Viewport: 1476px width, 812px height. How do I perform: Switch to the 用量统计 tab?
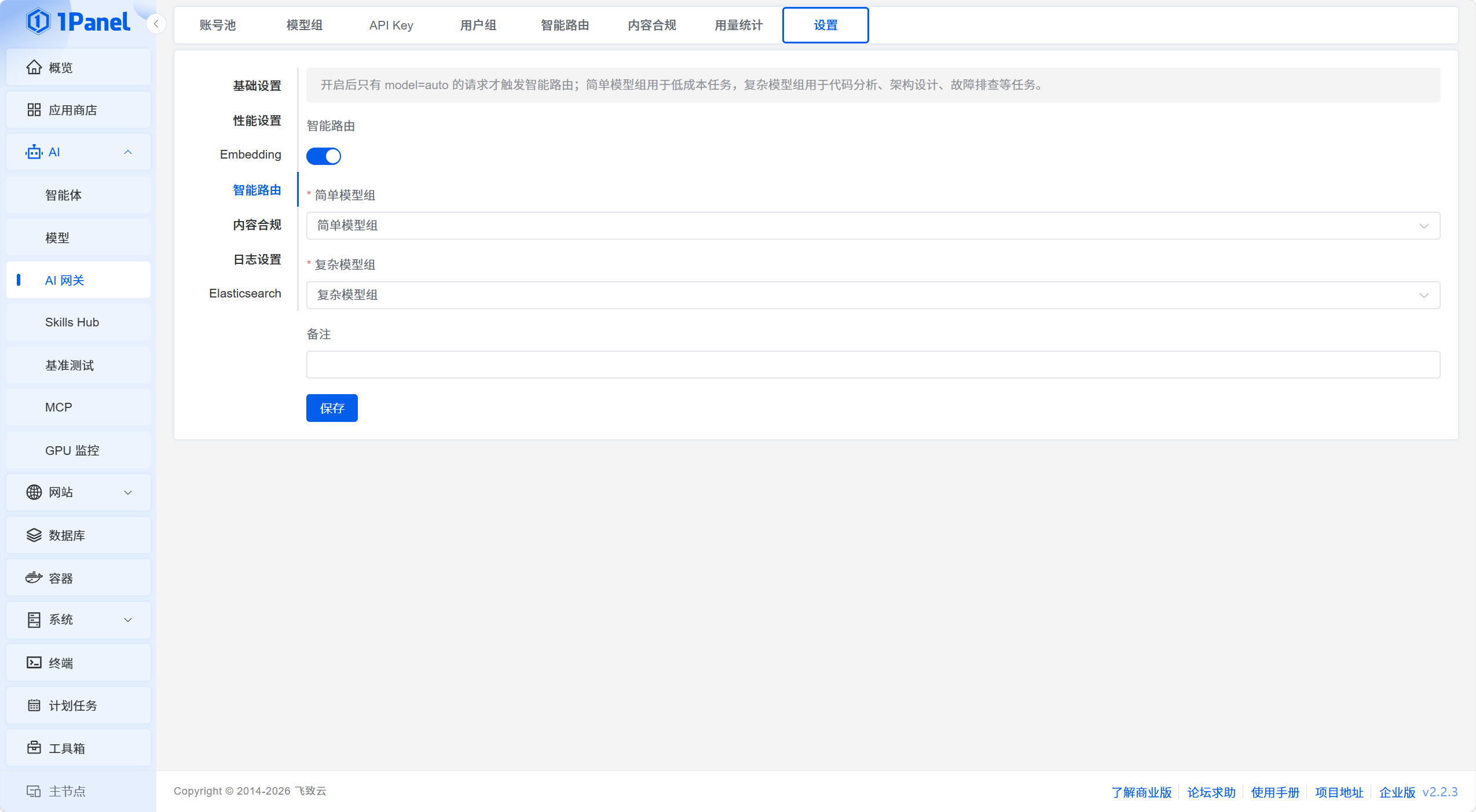[739, 25]
